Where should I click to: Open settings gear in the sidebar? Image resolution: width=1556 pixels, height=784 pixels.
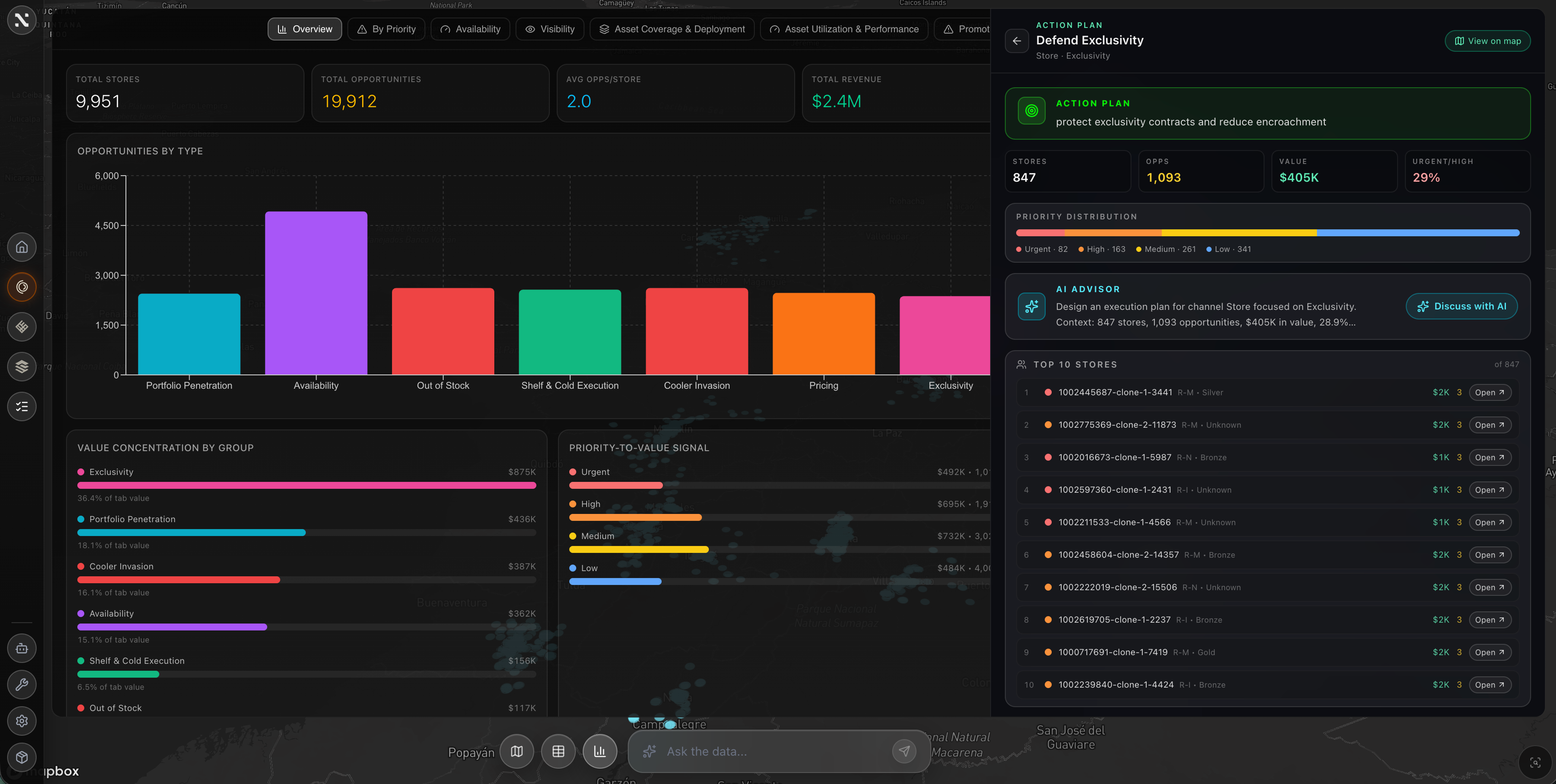22,721
